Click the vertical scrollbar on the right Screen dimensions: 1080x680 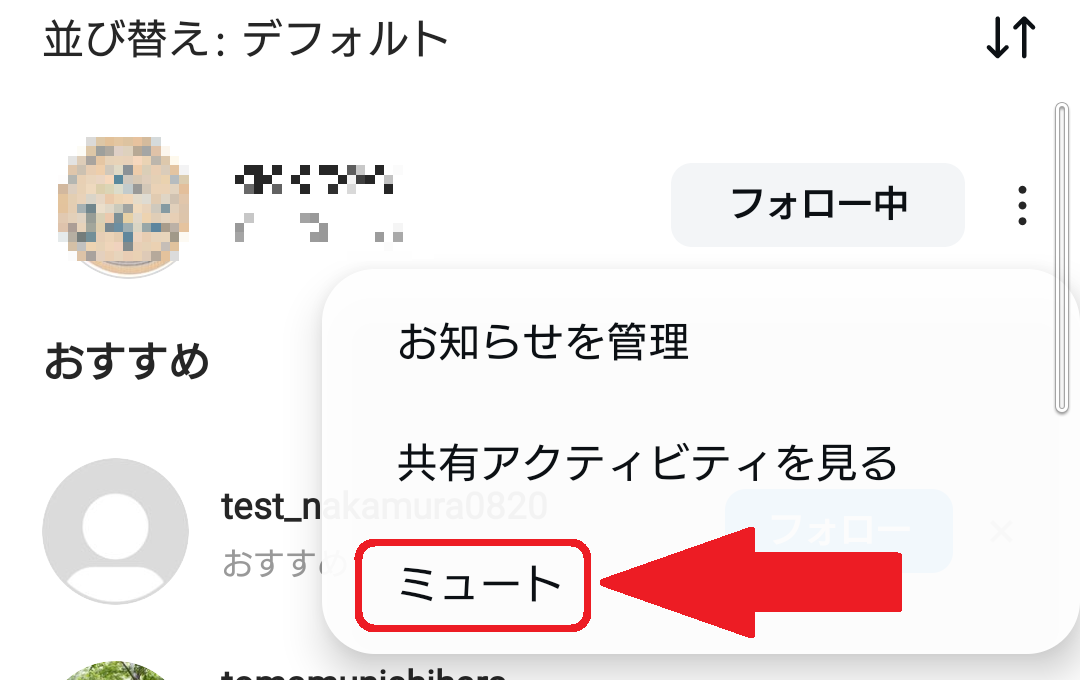(x=1061, y=258)
